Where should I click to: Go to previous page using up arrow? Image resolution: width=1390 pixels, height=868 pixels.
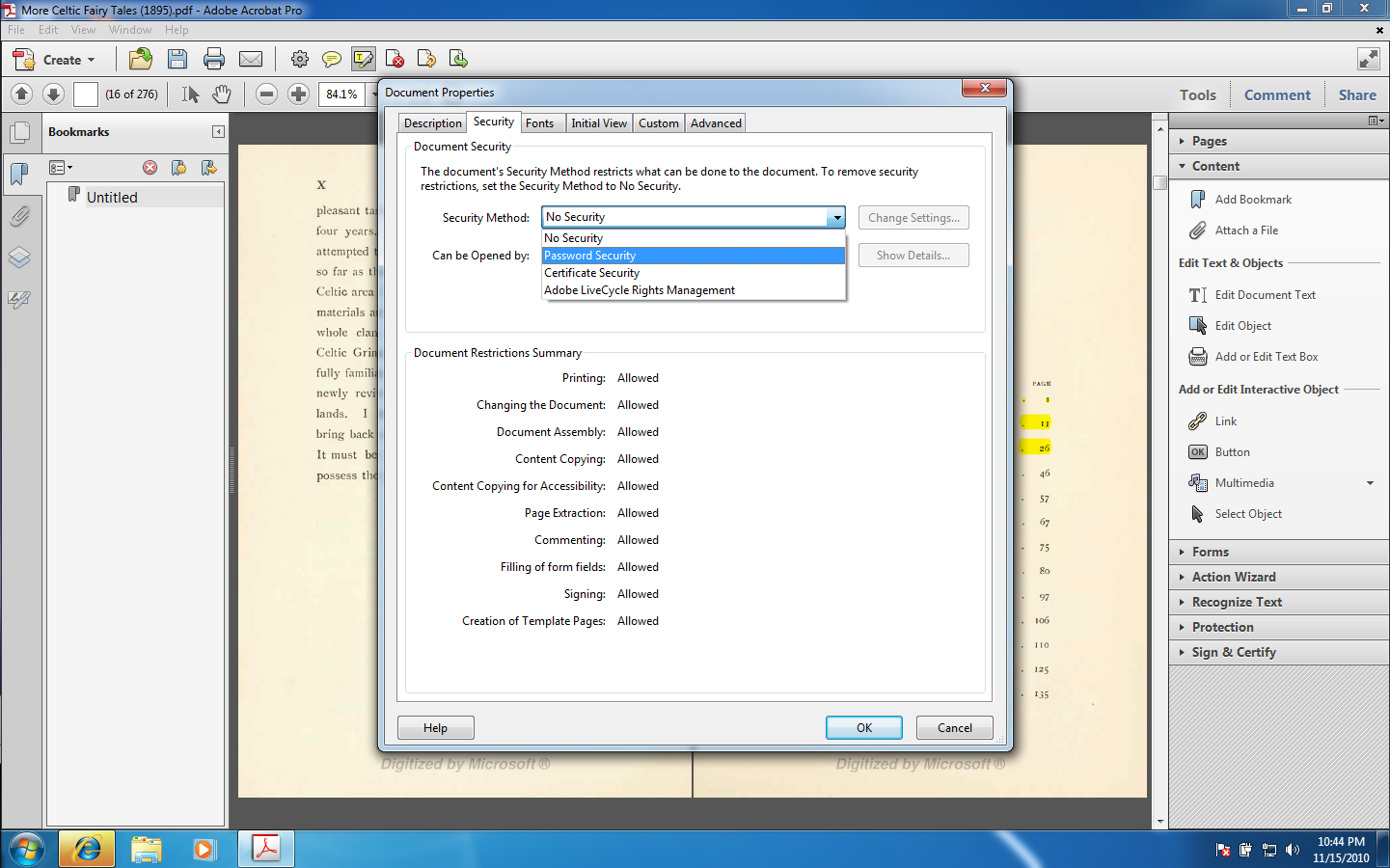coord(22,94)
